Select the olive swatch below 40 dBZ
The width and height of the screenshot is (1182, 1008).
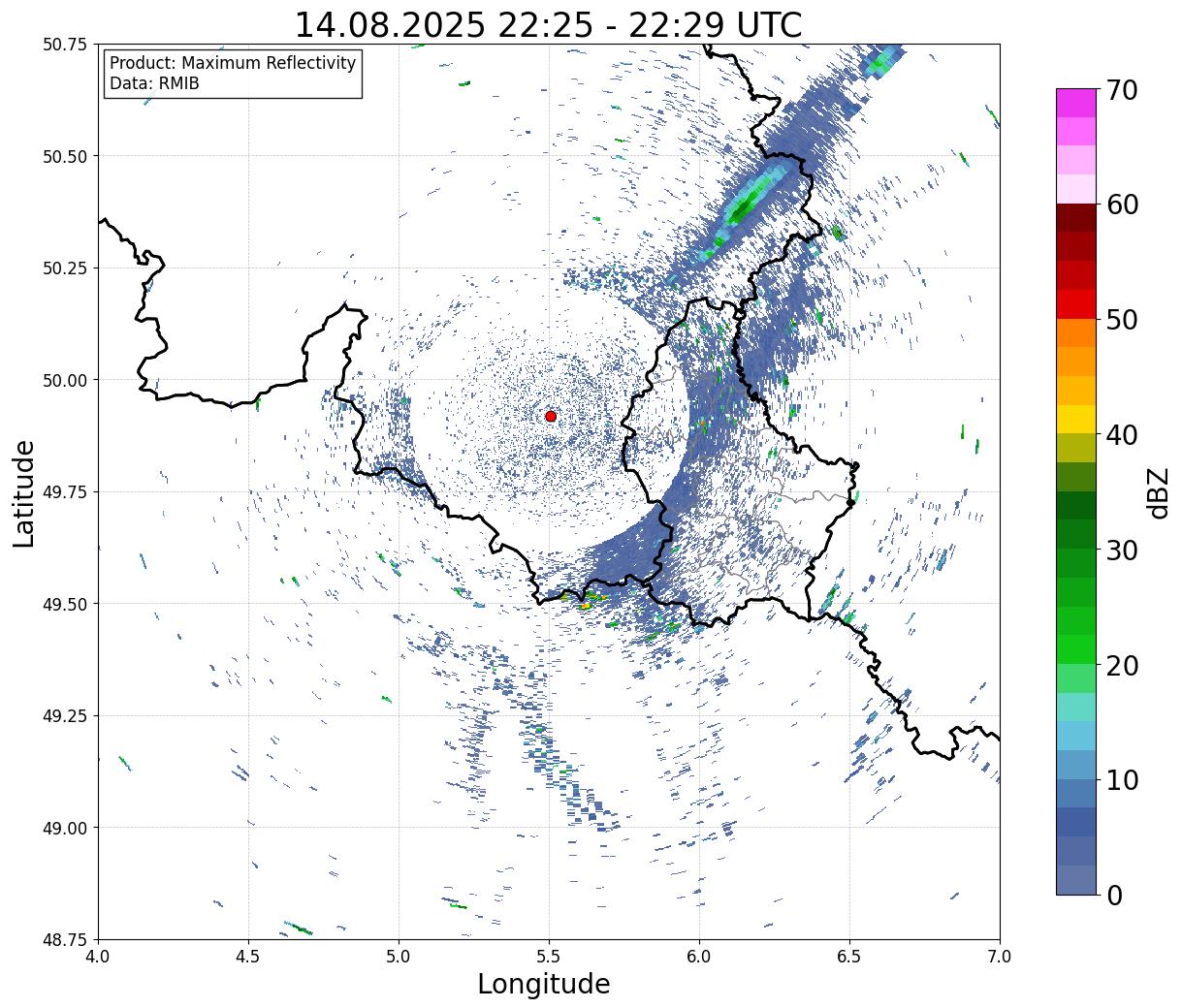(x=1076, y=449)
